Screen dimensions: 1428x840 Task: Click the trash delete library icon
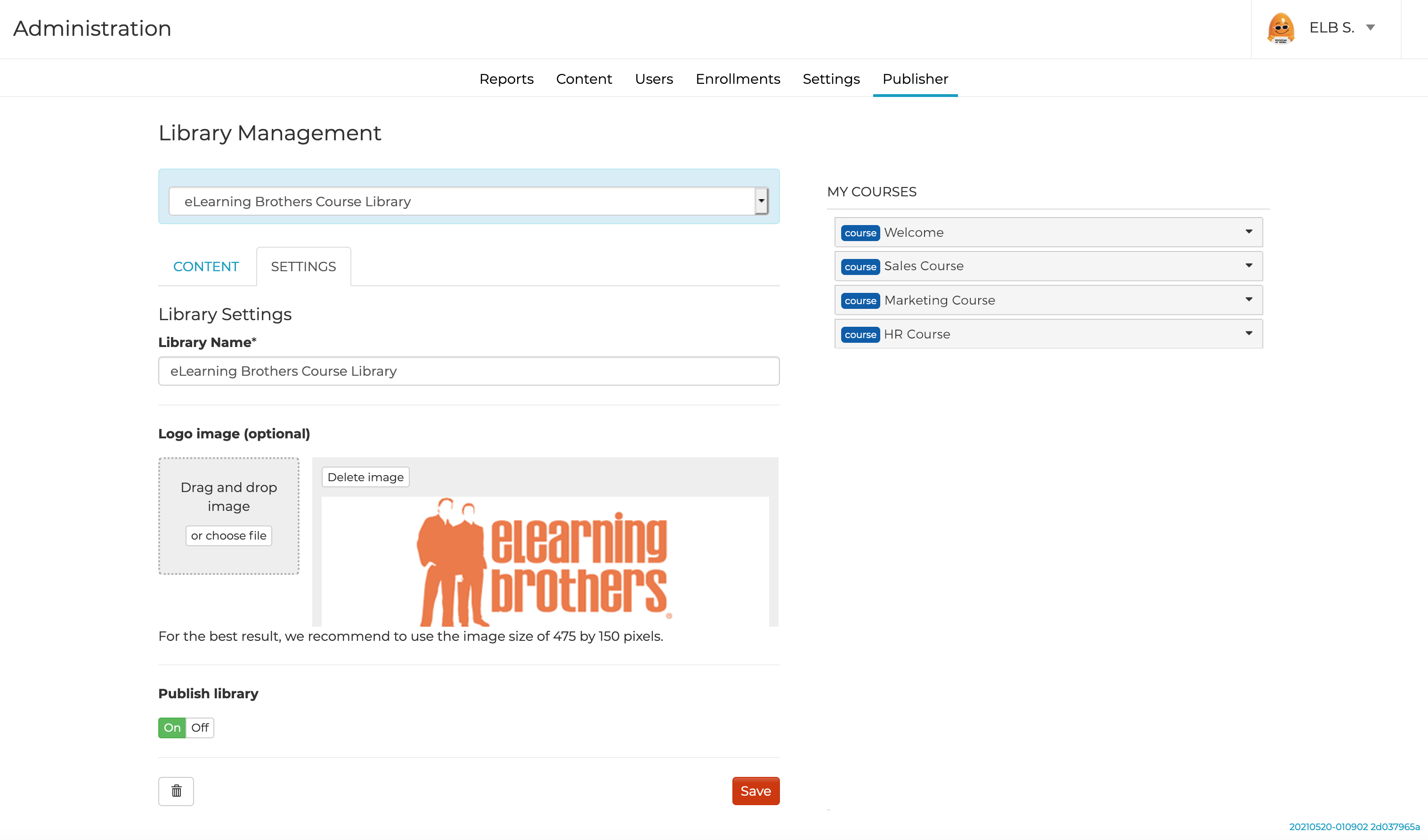point(176,791)
